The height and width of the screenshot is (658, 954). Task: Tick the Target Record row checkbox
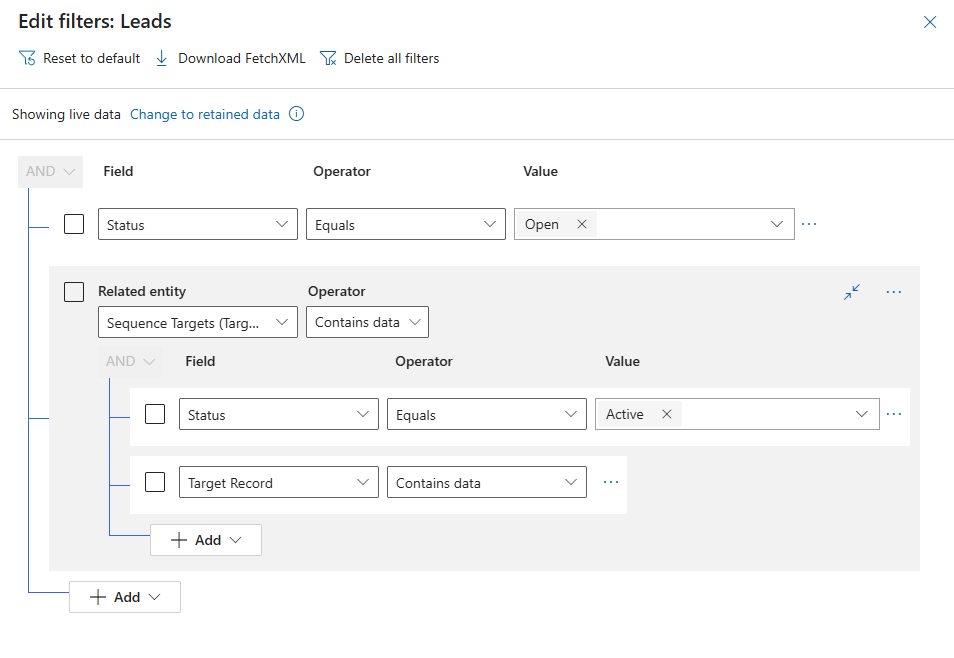155,482
